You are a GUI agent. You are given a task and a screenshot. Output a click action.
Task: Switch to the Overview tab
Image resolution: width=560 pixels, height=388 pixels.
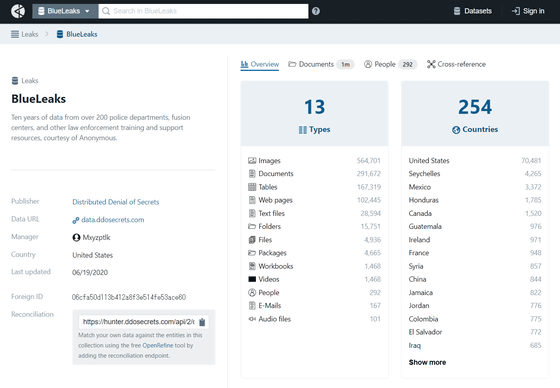click(260, 64)
